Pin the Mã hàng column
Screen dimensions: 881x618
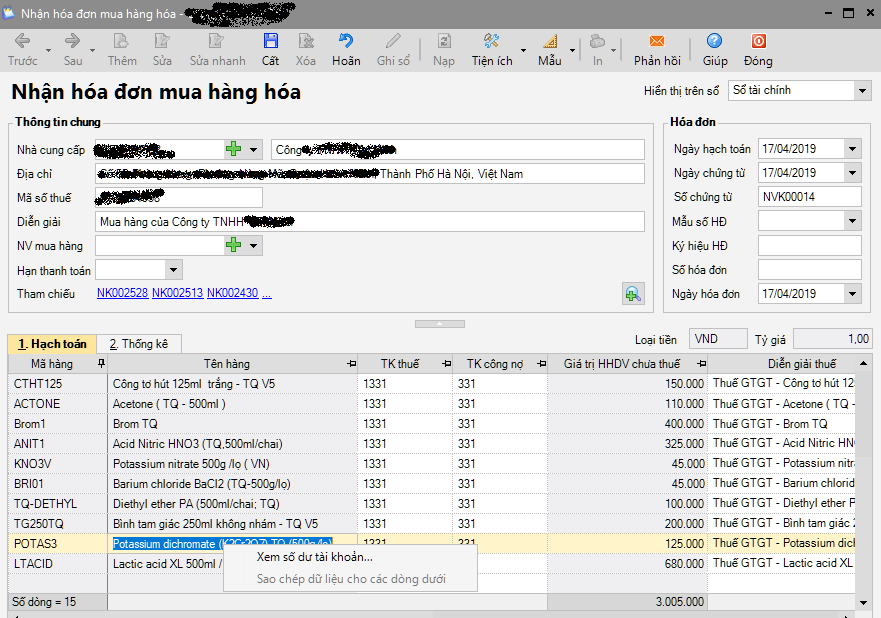coord(99,364)
